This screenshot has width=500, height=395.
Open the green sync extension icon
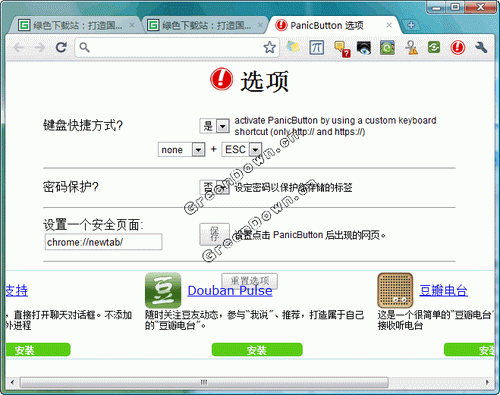[x=434, y=47]
